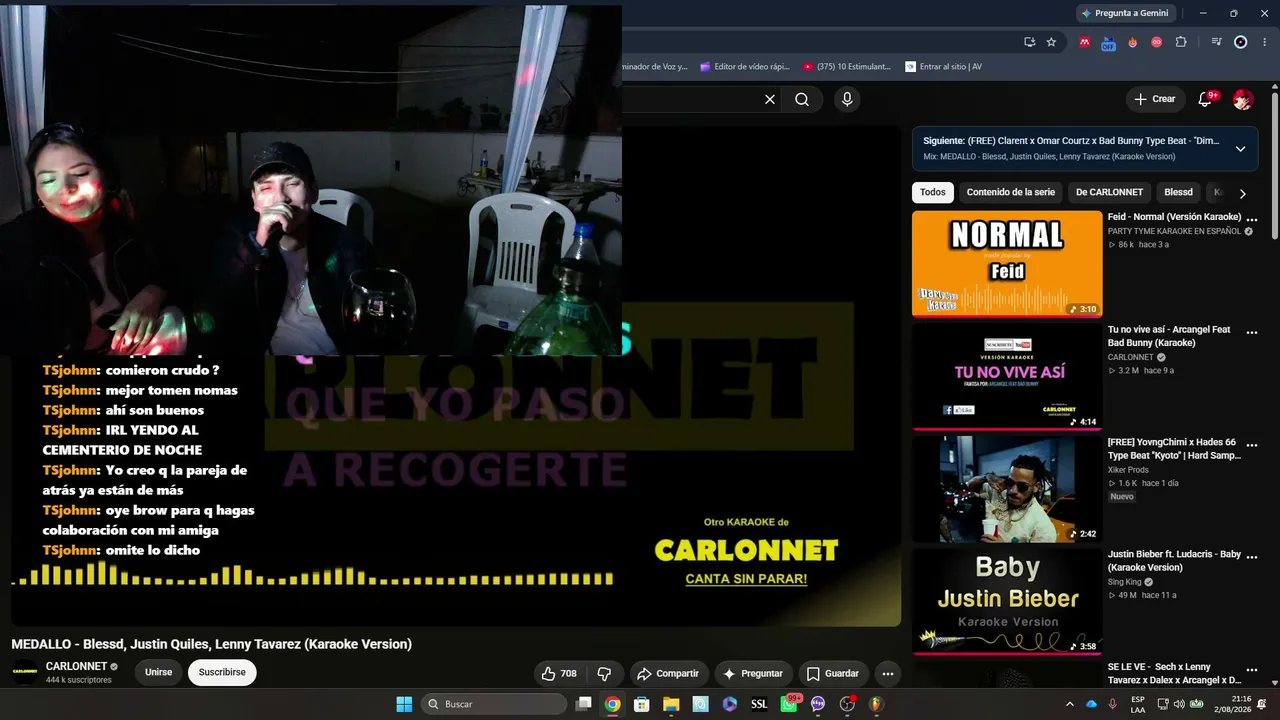Like the video with thumbs up
Screen dimensions: 1280x720
coord(558,674)
